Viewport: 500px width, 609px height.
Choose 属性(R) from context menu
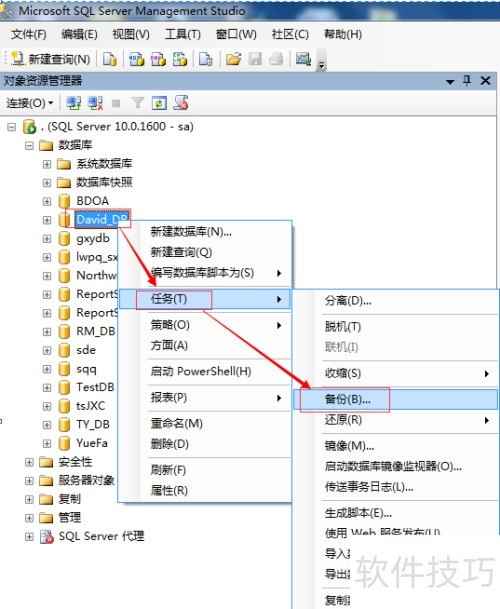point(169,491)
